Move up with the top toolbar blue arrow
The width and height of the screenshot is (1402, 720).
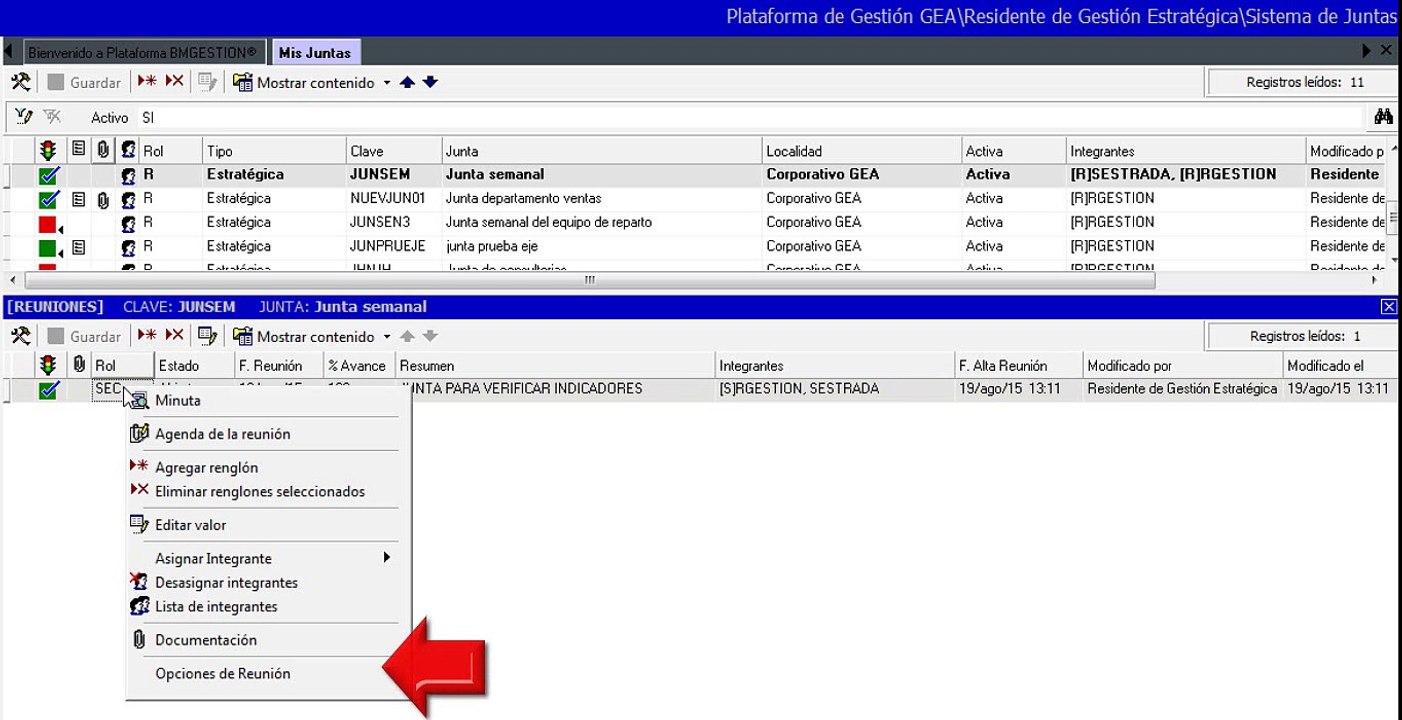(407, 82)
